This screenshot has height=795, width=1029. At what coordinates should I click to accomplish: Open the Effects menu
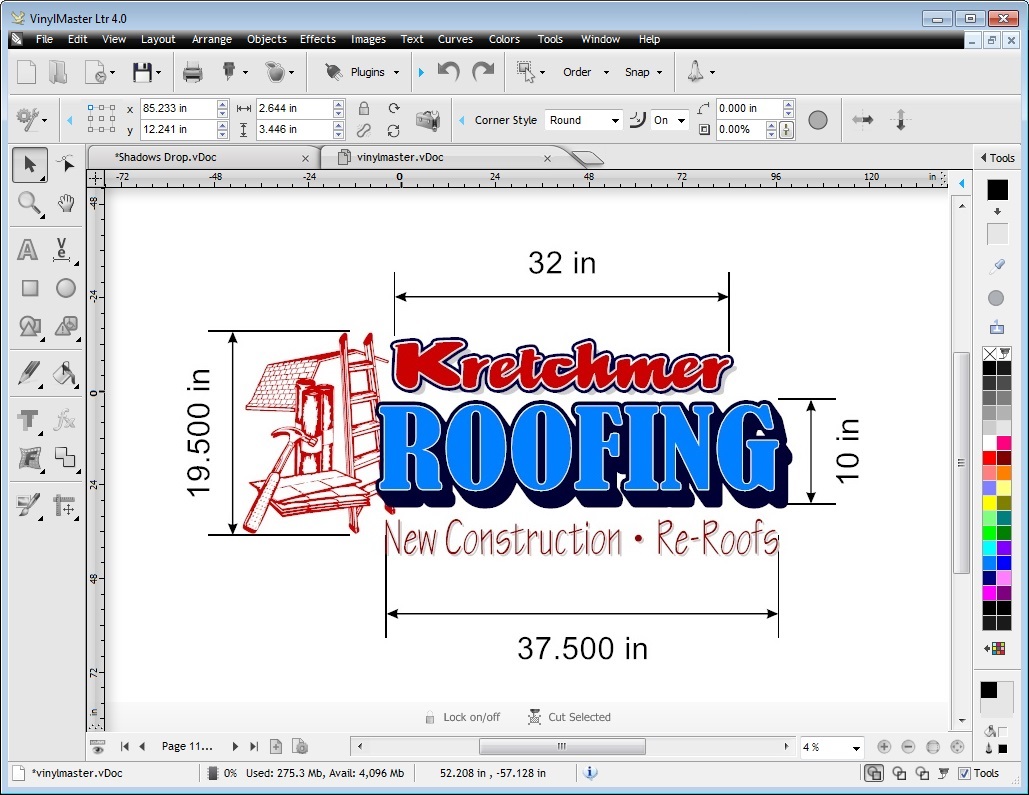coord(318,39)
